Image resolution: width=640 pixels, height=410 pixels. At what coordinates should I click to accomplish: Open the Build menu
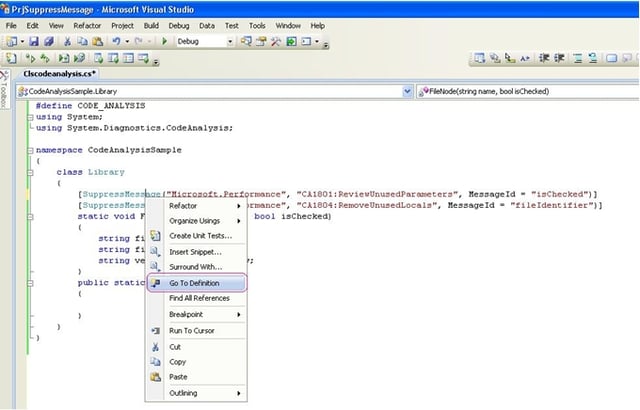tap(151, 26)
